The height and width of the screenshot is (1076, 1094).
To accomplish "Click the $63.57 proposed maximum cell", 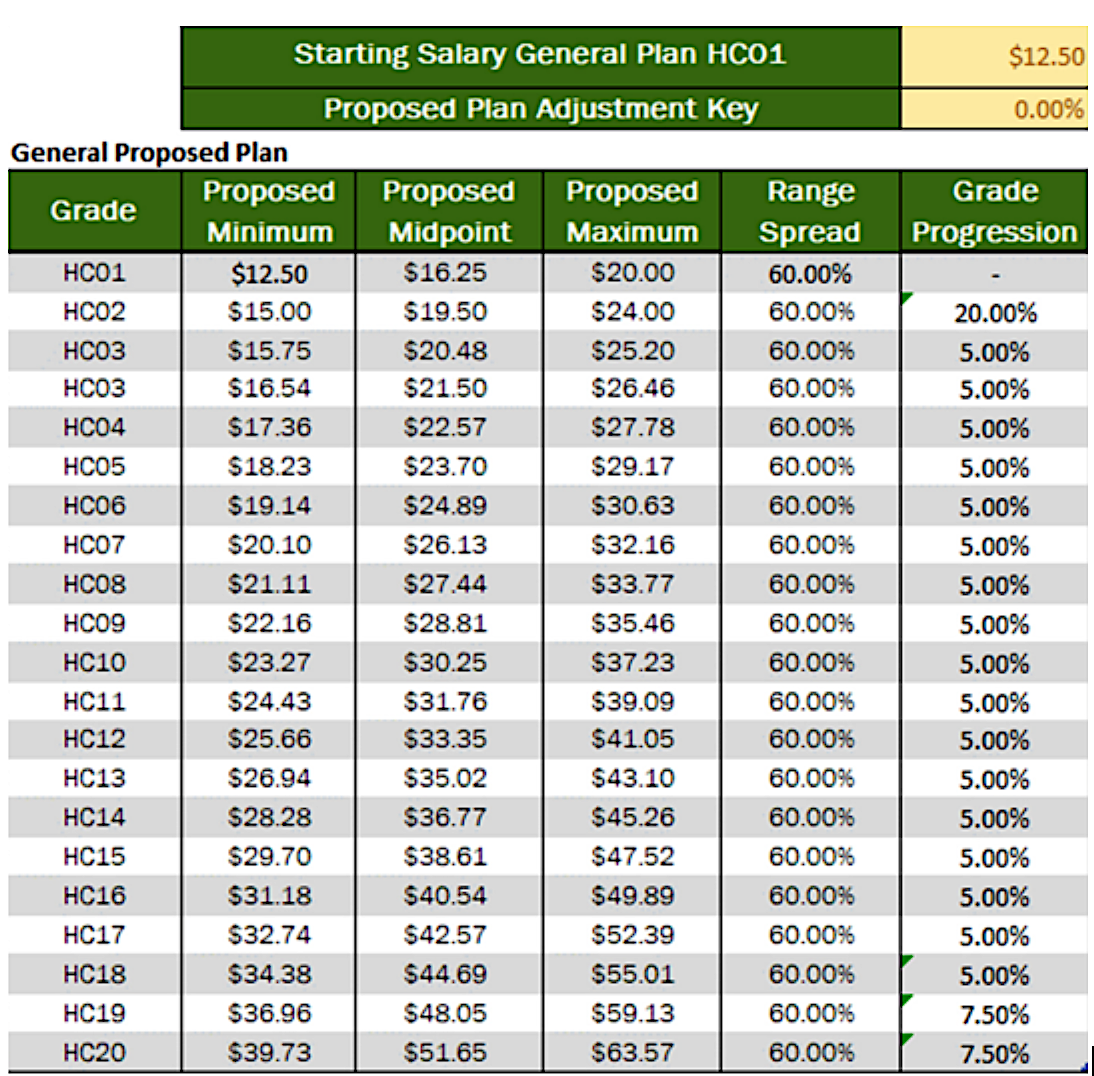I will [632, 1053].
